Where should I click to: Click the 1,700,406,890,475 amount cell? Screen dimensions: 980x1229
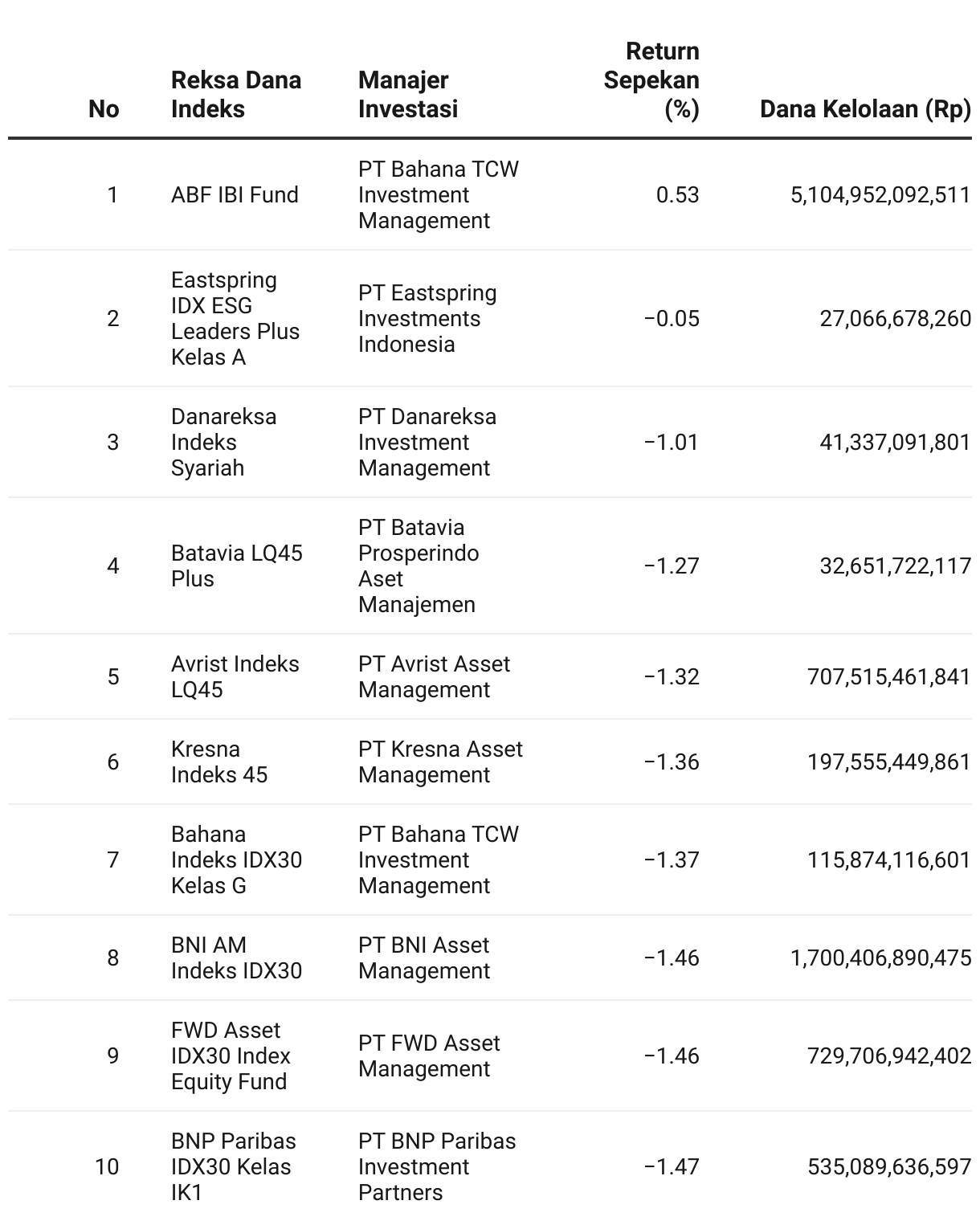click(x=881, y=957)
